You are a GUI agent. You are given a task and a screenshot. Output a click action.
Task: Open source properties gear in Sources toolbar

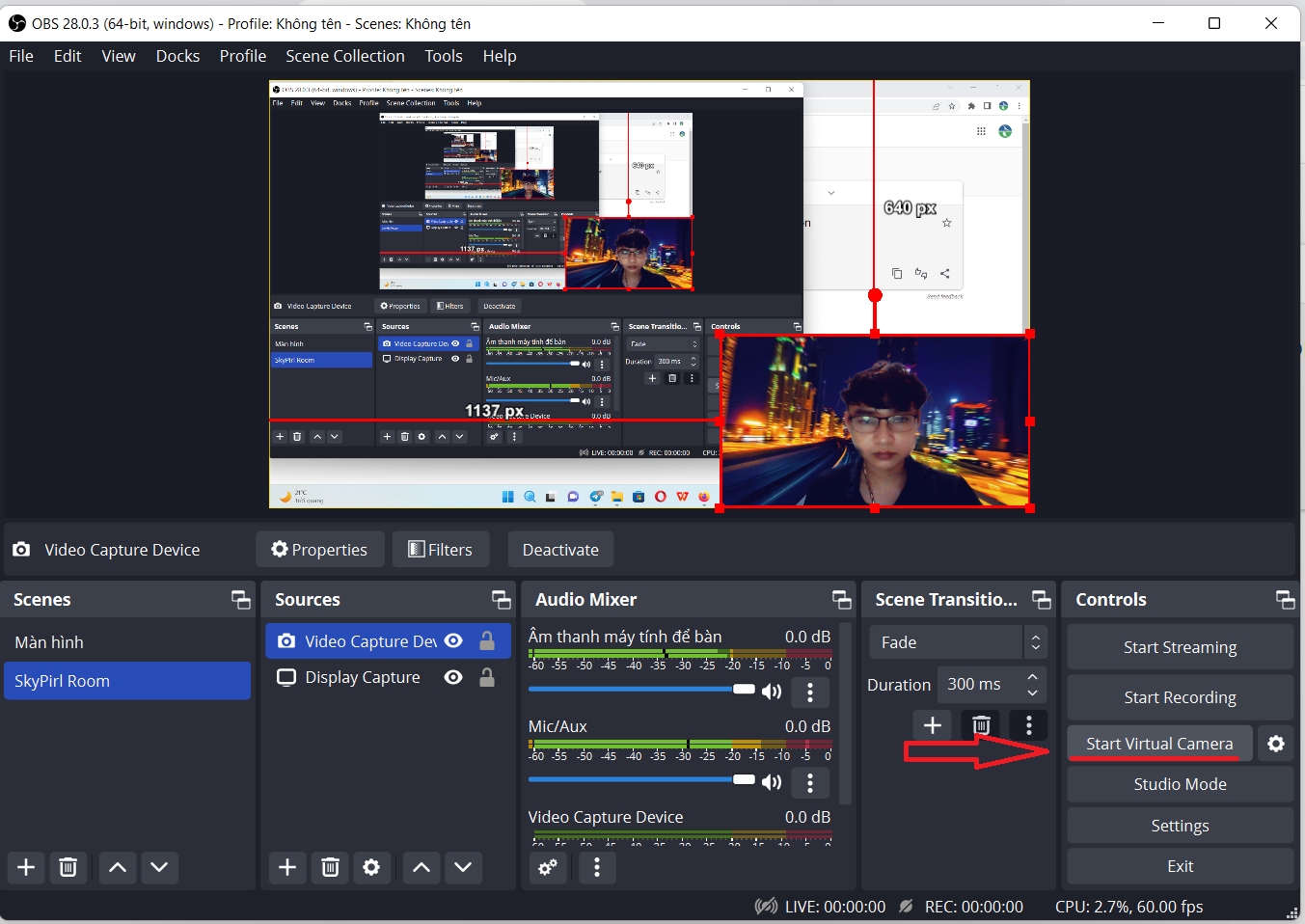[371, 867]
